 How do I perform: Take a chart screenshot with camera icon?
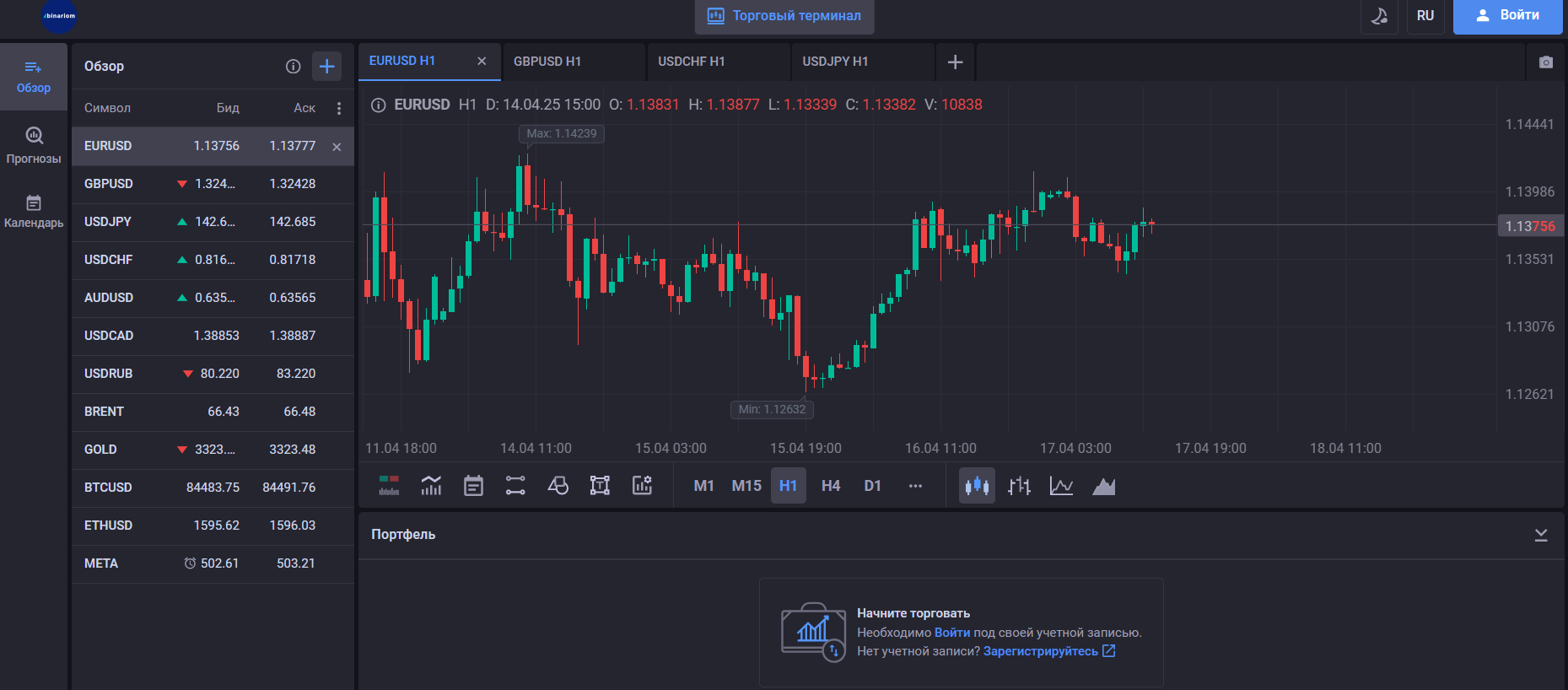(x=1545, y=62)
